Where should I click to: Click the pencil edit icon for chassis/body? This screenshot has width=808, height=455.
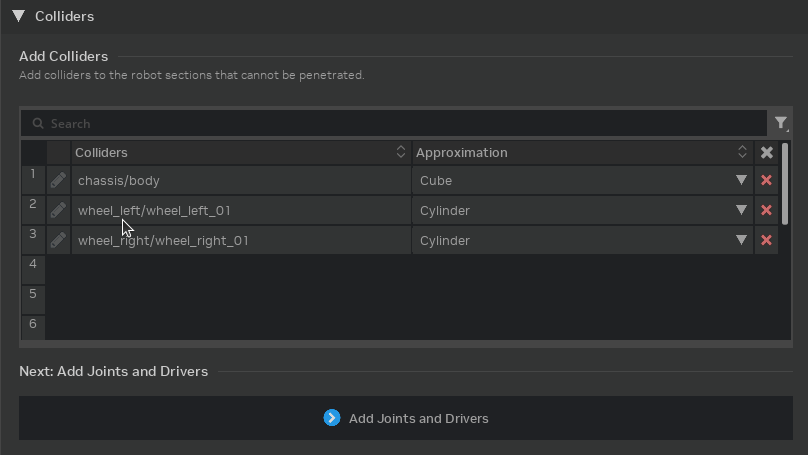point(59,181)
